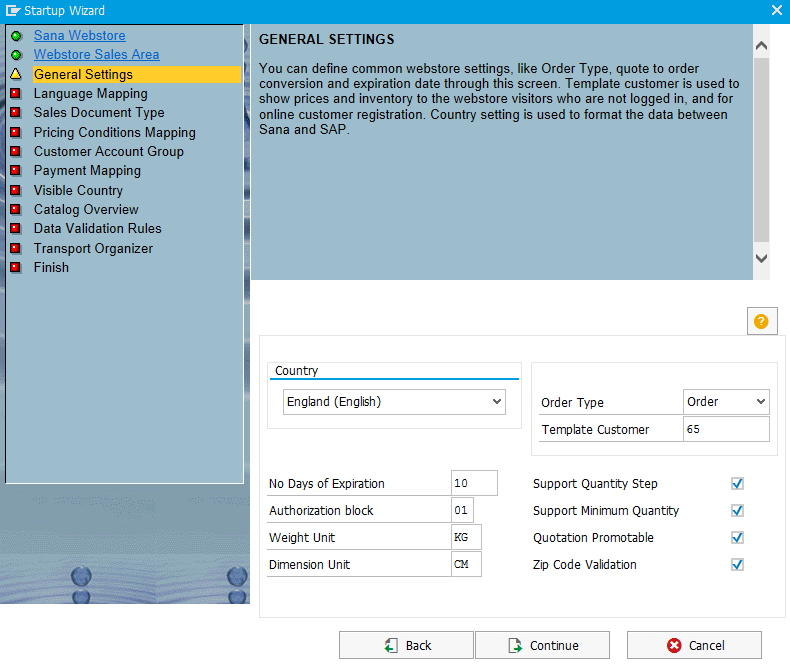
Task: Click the red status icon beside Finish
Action: [16, 267]
